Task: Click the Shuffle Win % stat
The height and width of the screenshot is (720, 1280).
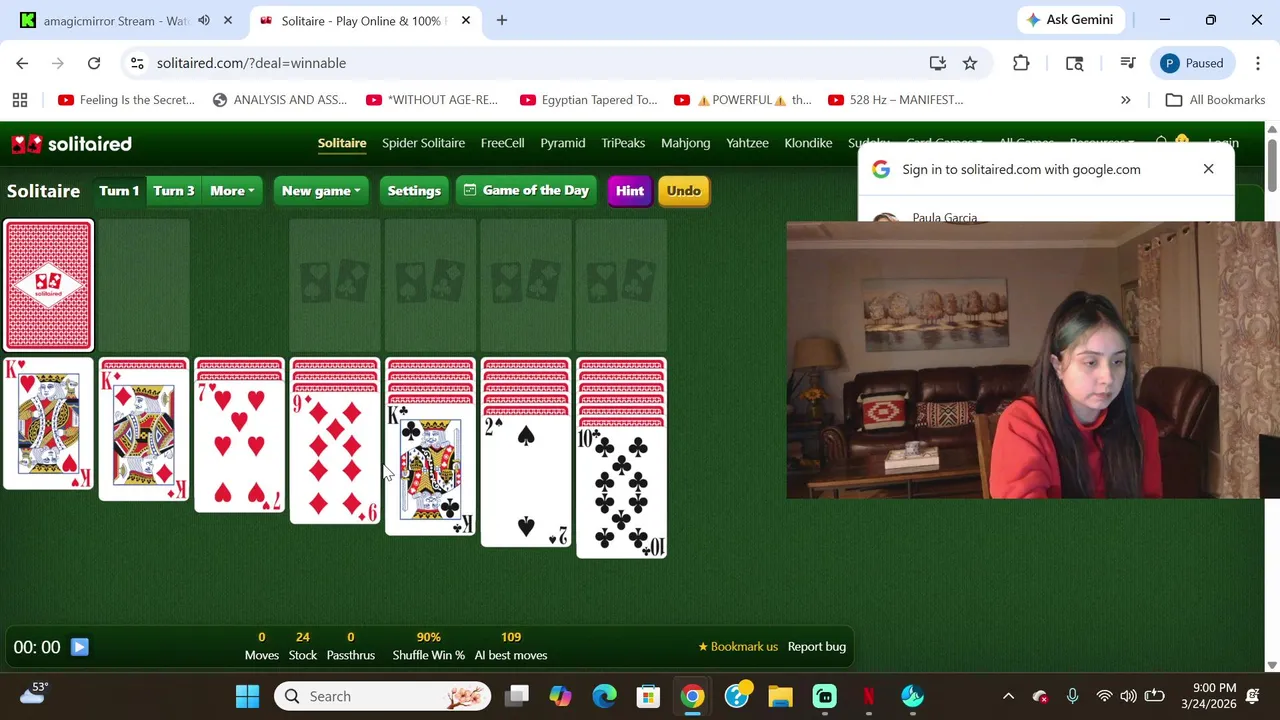Action: (428, 646)
